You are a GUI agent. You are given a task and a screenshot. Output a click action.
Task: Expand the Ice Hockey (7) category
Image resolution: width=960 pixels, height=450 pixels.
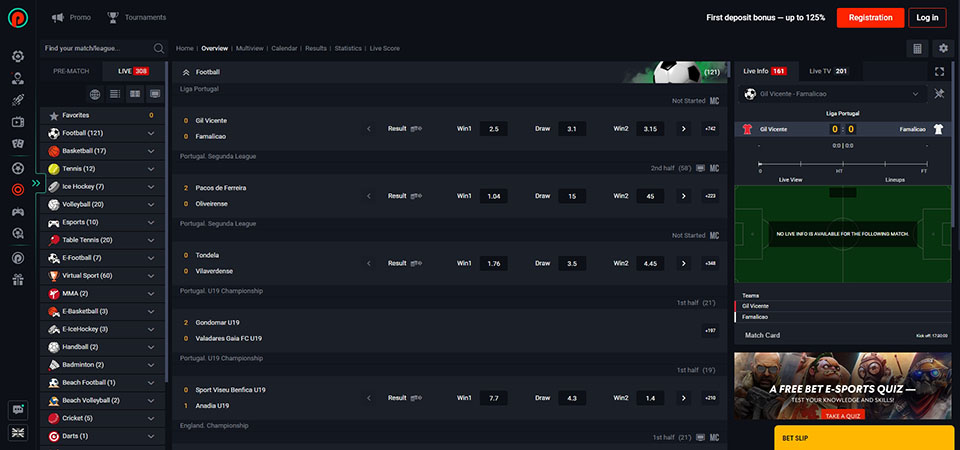[151, 187]
